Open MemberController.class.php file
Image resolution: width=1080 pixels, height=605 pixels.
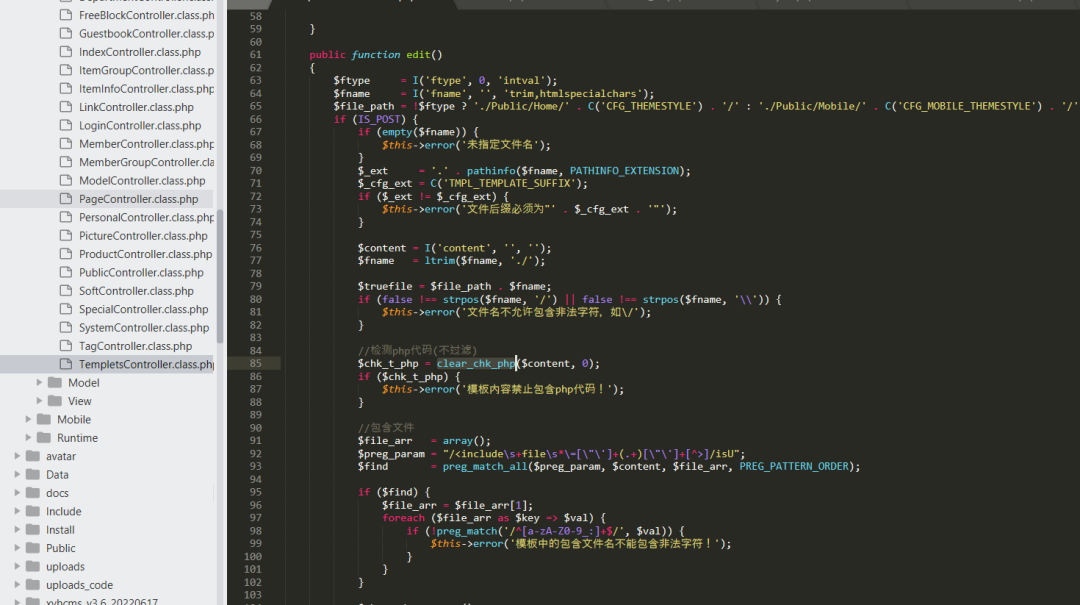pos(147,144)
